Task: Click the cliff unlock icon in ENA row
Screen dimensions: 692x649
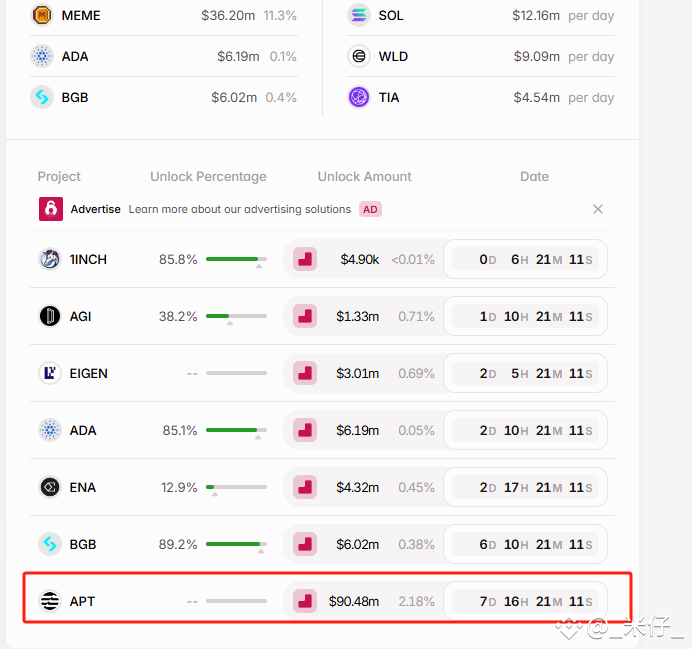Action: (305, 487)
